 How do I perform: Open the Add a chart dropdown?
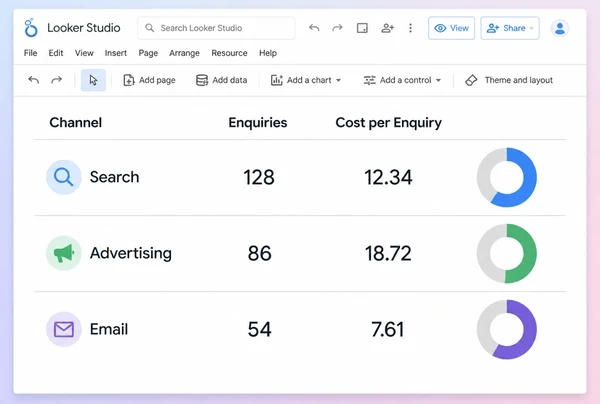tap(306, 80)
